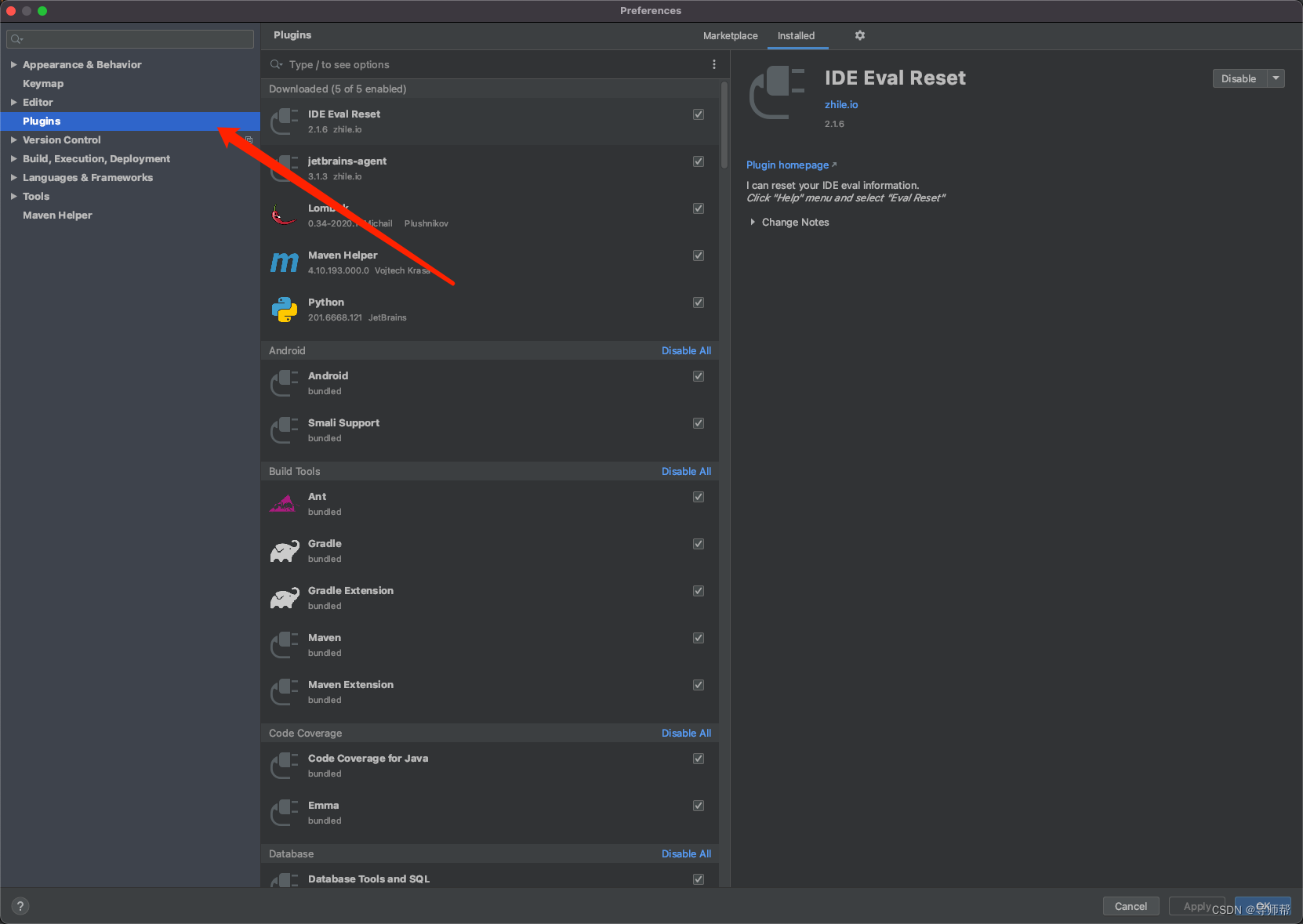Open the plugin search options kebab menu
This screenshot has width=1303, height=924.
click(x=713, y=64)
